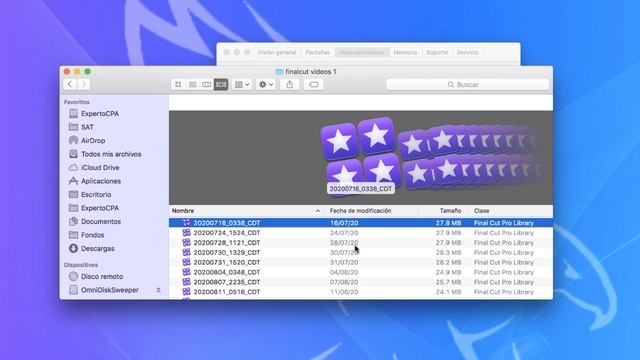Click the Final Cut icon beside 20200724_1524_CDT
Image resolution: width=640 pixels, height=360 pixels.
187,232
